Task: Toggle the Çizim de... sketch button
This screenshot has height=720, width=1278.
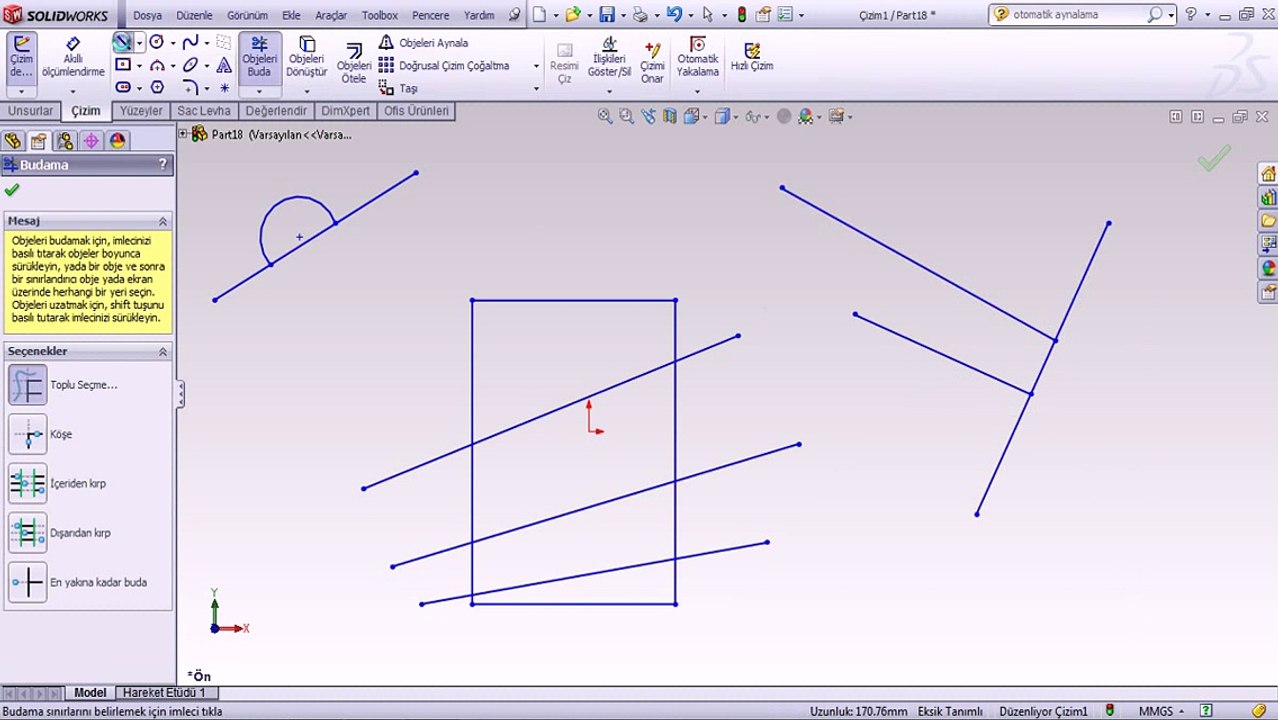Action: pos(21,57)
